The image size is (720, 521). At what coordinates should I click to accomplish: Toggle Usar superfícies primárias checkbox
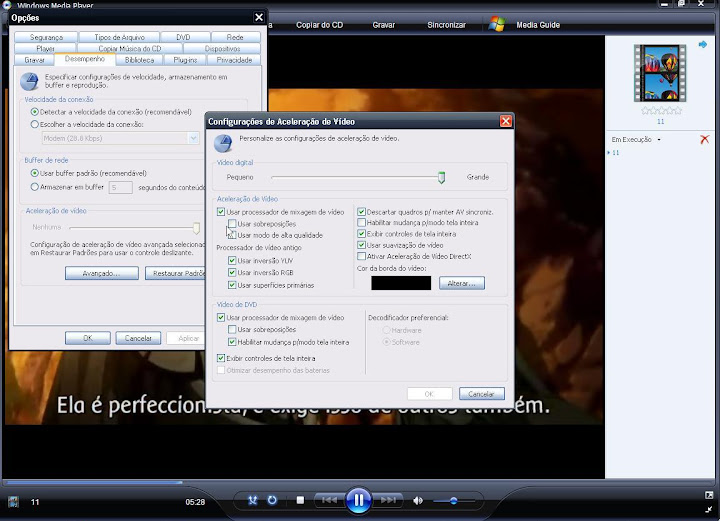(x=232, y=285)
